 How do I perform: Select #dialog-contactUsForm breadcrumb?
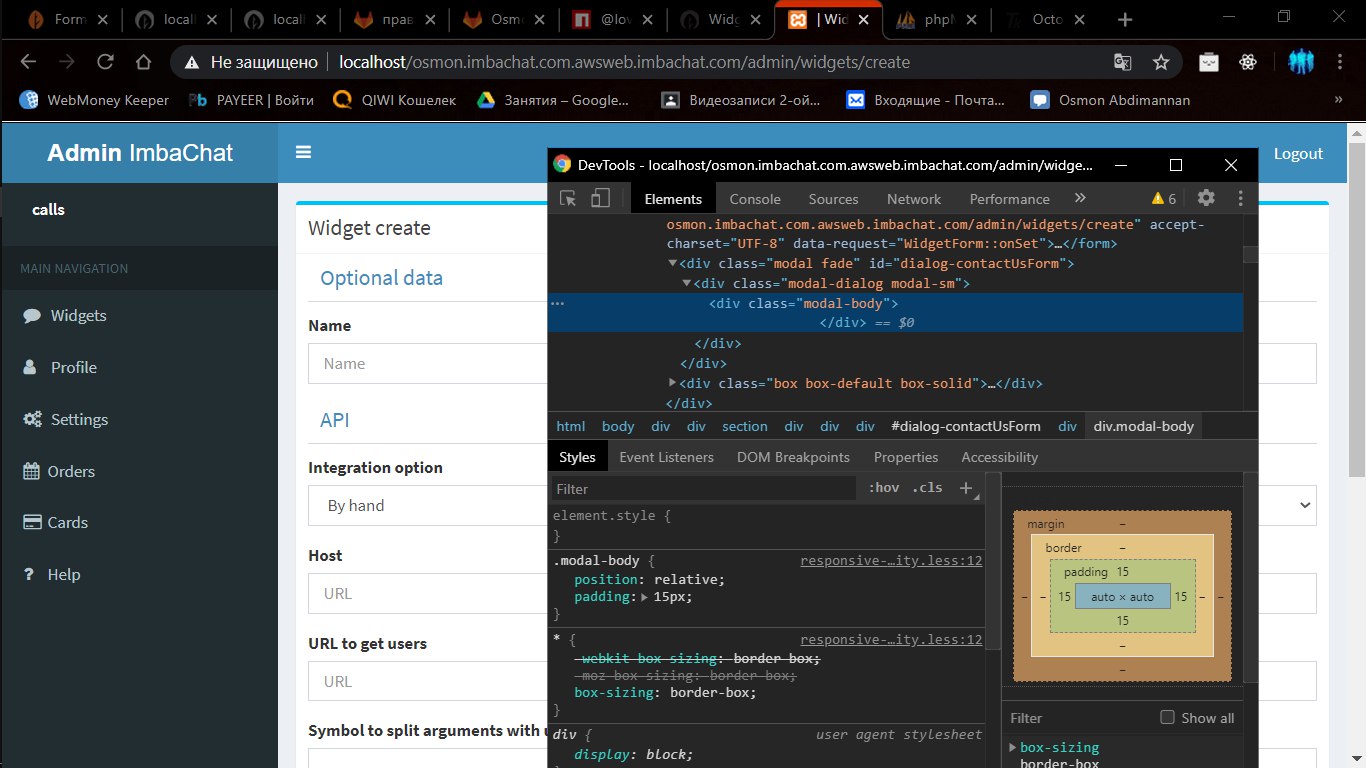(x=966, y=426)
